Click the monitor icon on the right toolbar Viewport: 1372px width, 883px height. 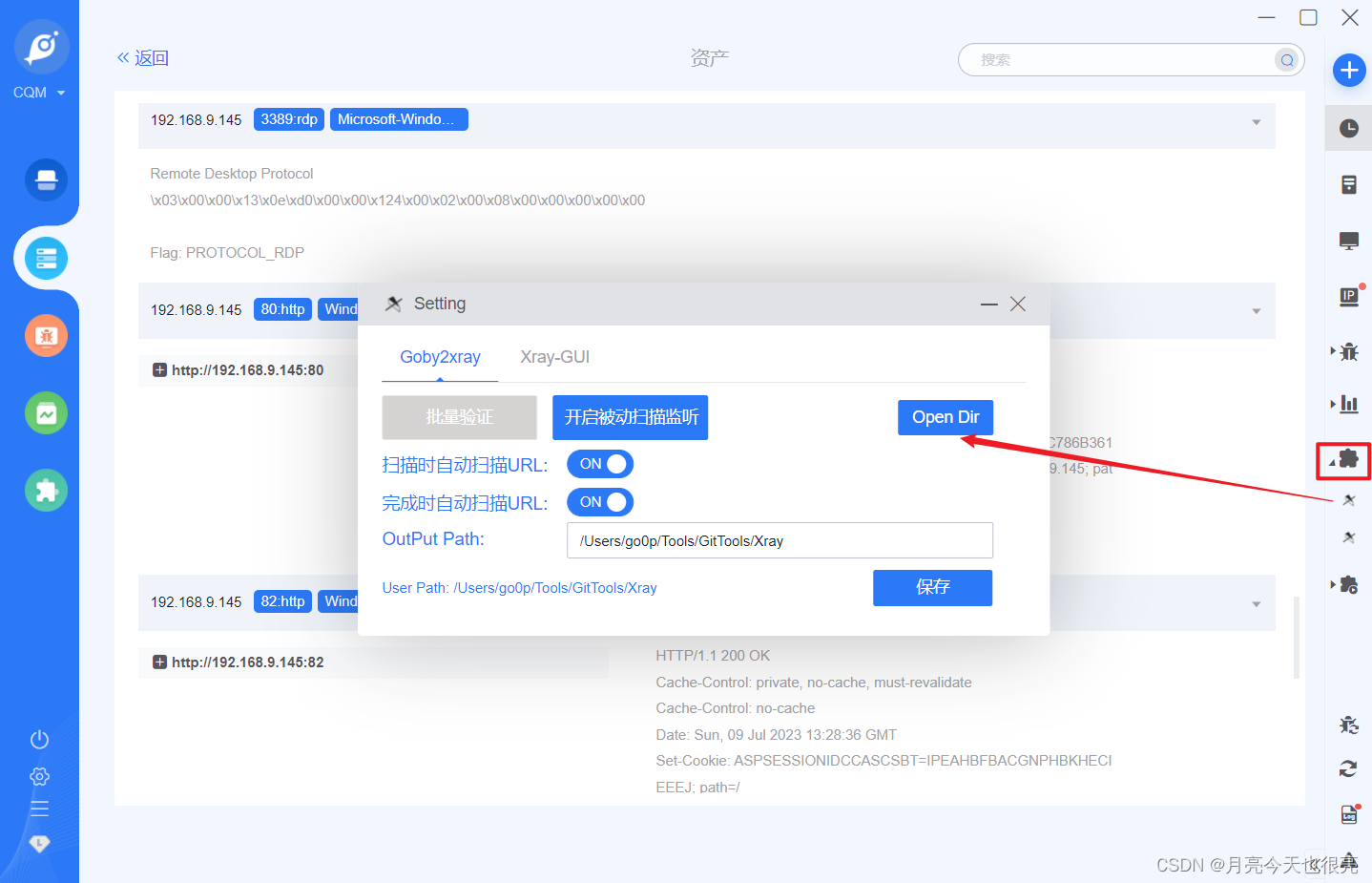[x=1349, y=241]
